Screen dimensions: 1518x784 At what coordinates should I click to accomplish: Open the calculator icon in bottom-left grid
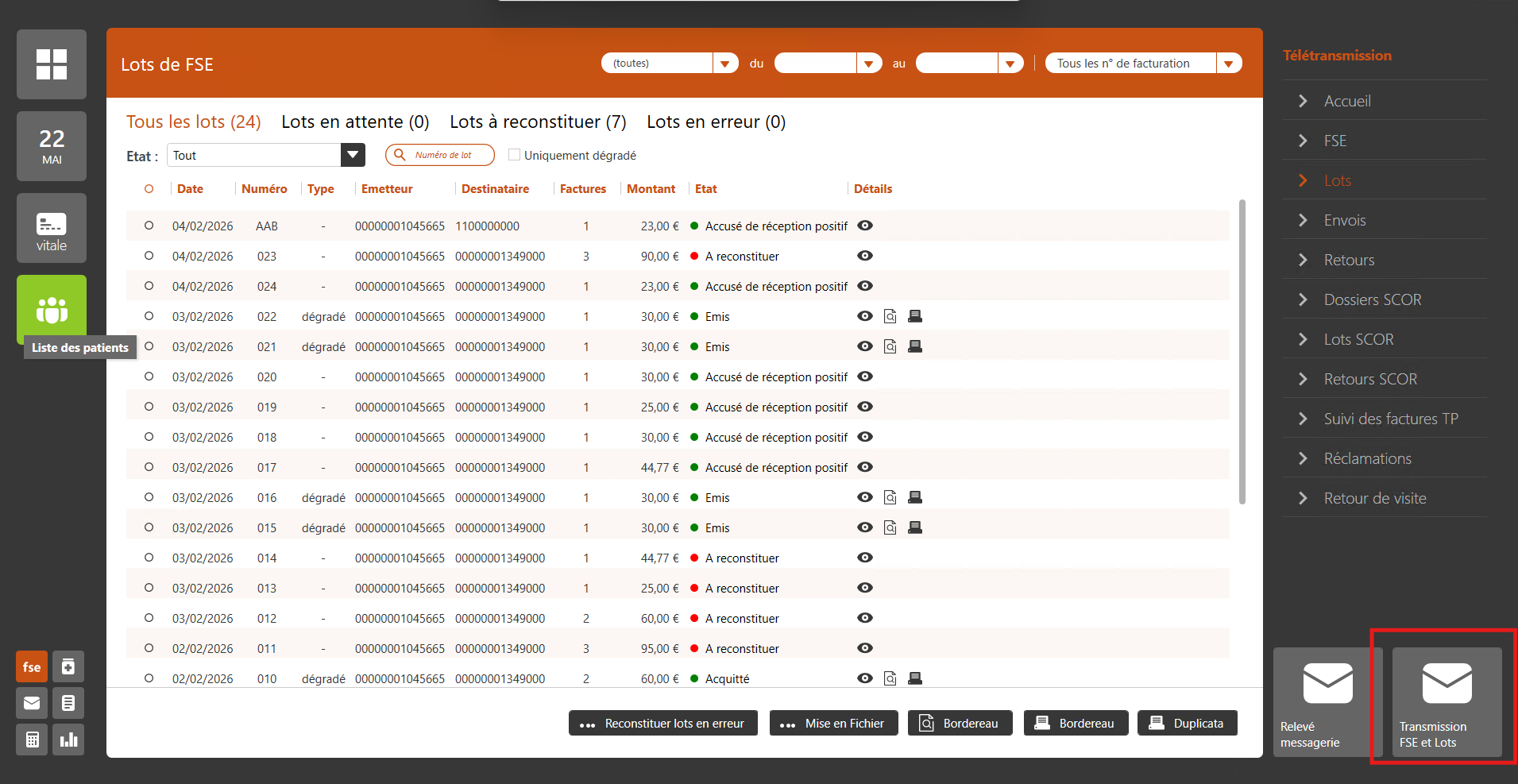point(32,740)
